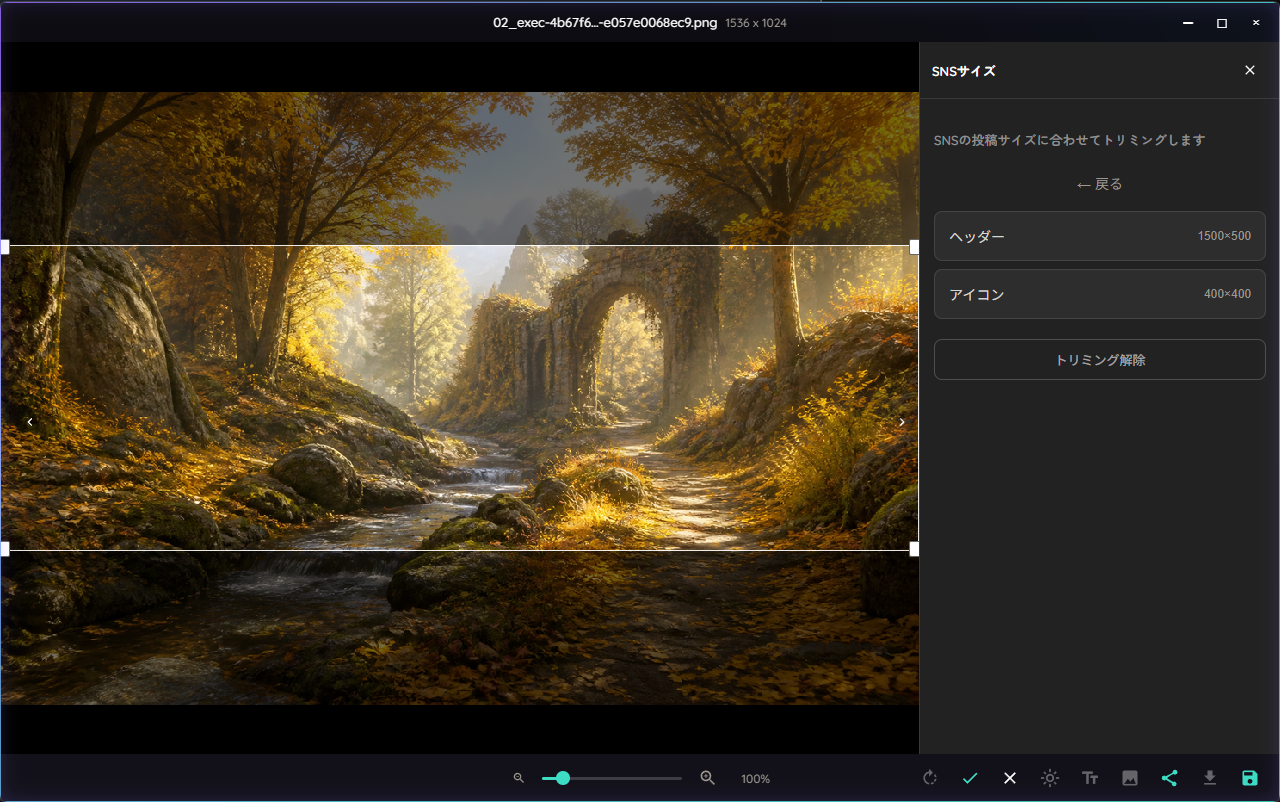Click the green save icon

[1250, 778]
